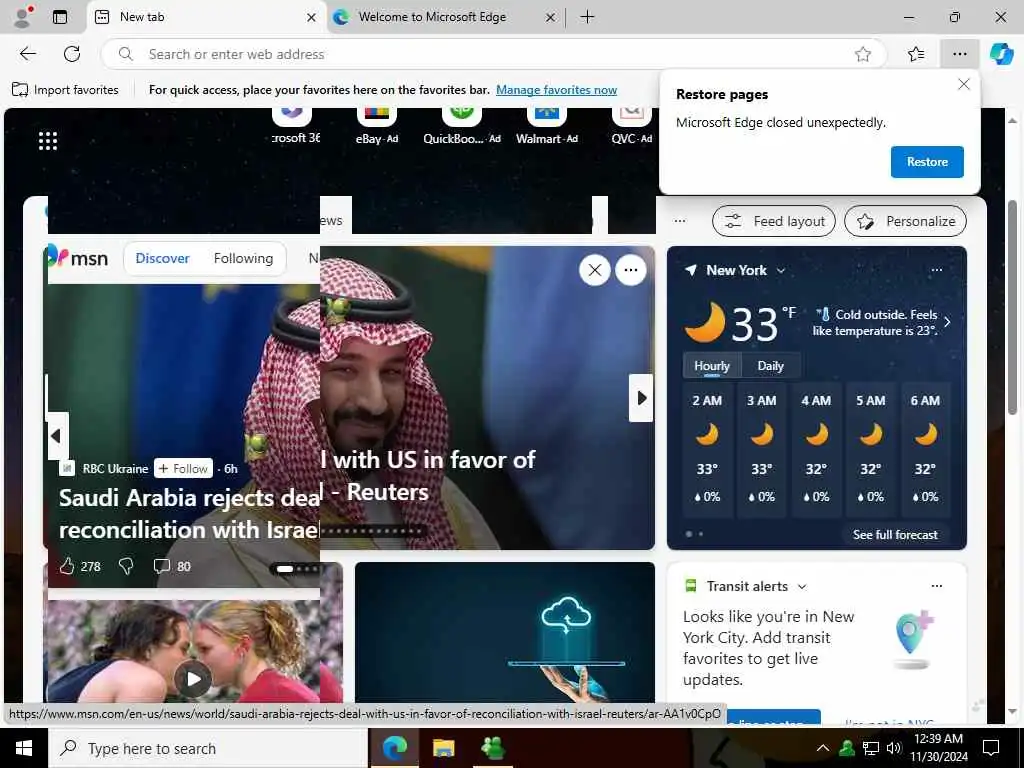
Task: Select the 4 AM hourly forecast
Action: coord(816,450)
